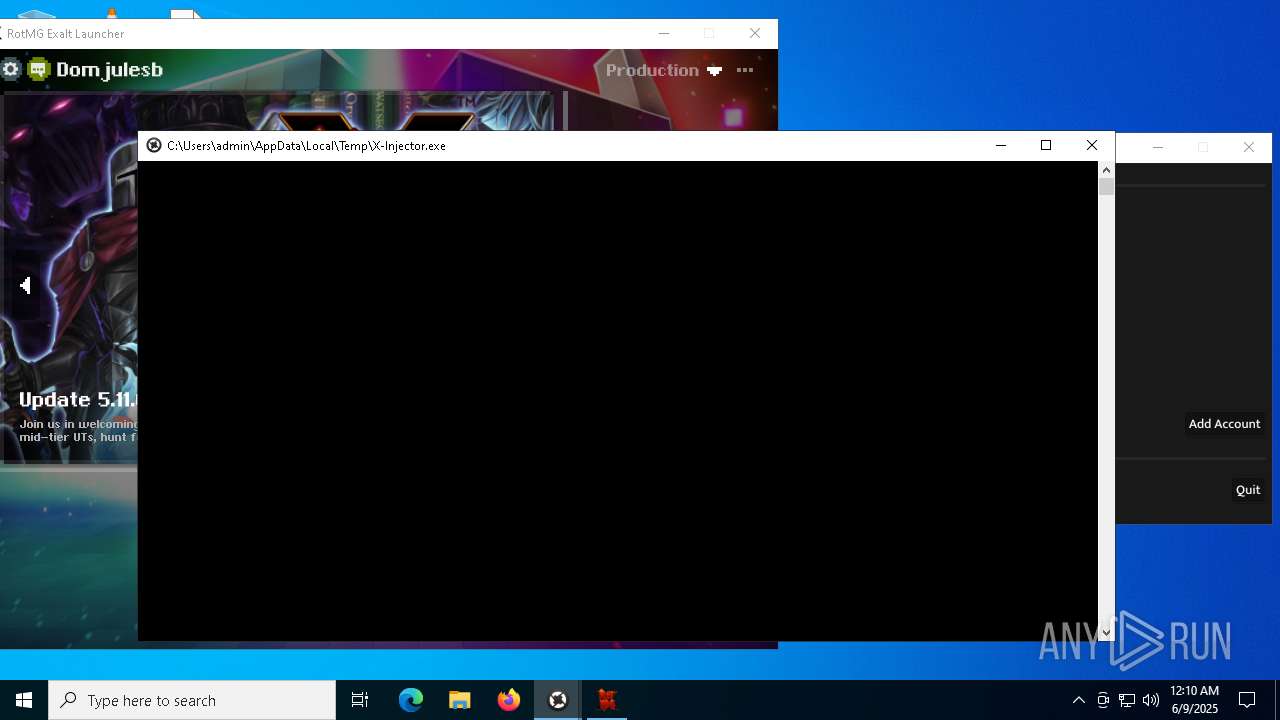1280x720 pixels.
Task: Open the taskbar clock and date
Action: pyautogui.click(x=1194, y=700)
